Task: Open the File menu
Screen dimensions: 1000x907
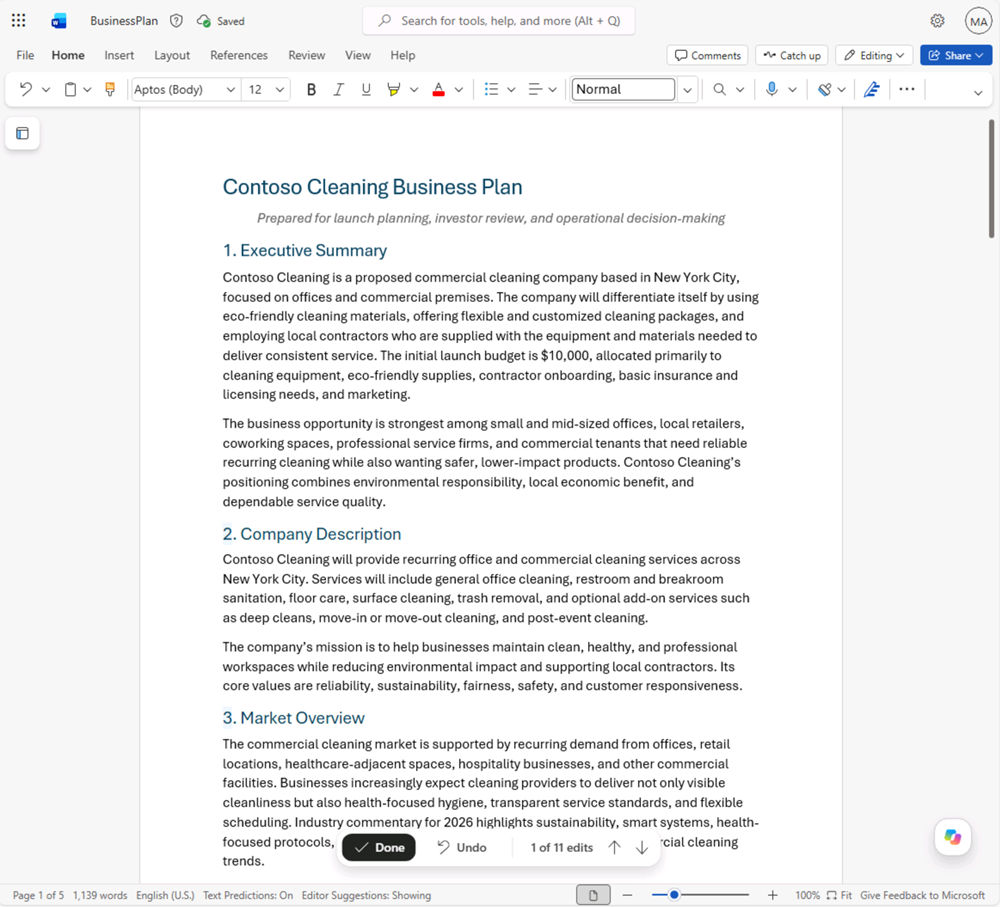Action: point(25,55)
